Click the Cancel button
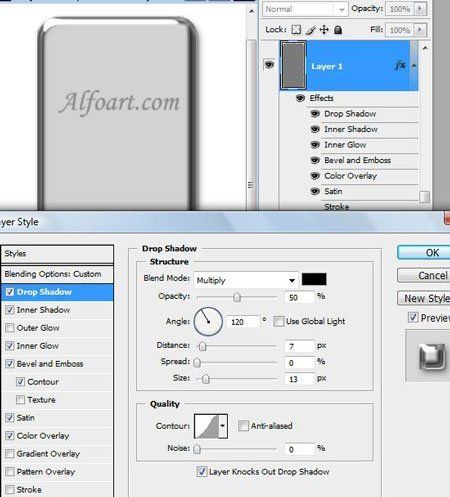The height and width of the screenshot is (497, 450). 424,275
